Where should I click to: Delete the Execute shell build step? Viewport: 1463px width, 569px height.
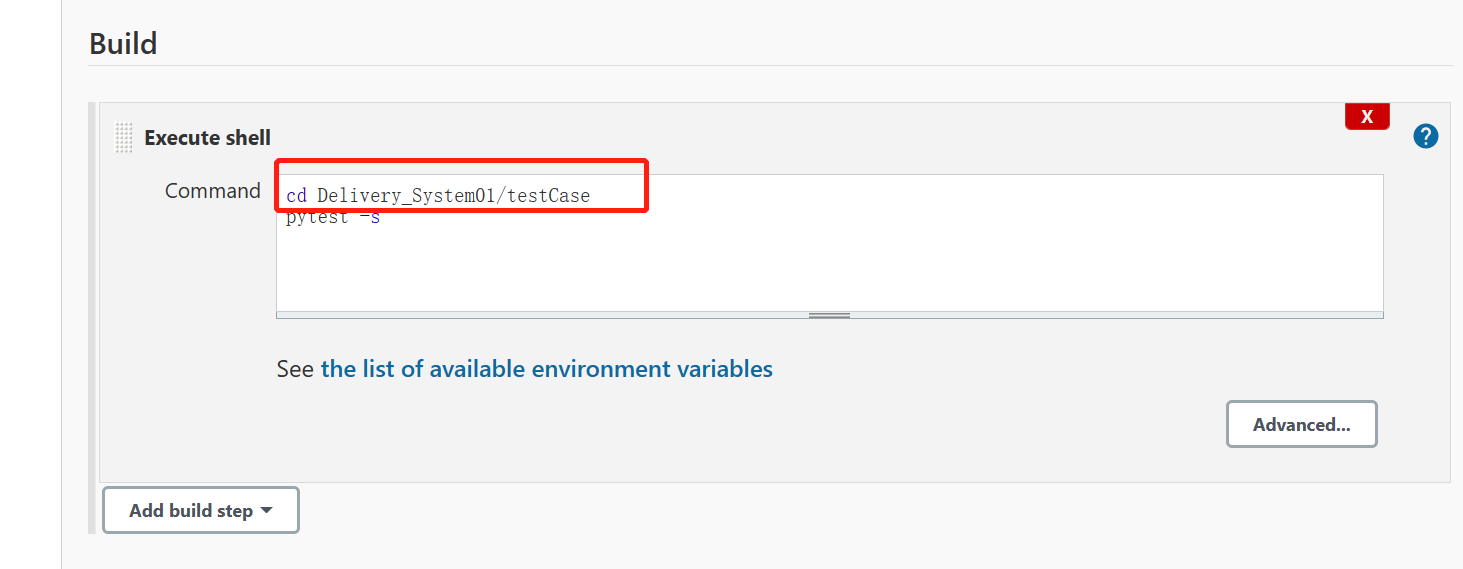tap(1367, 117)
